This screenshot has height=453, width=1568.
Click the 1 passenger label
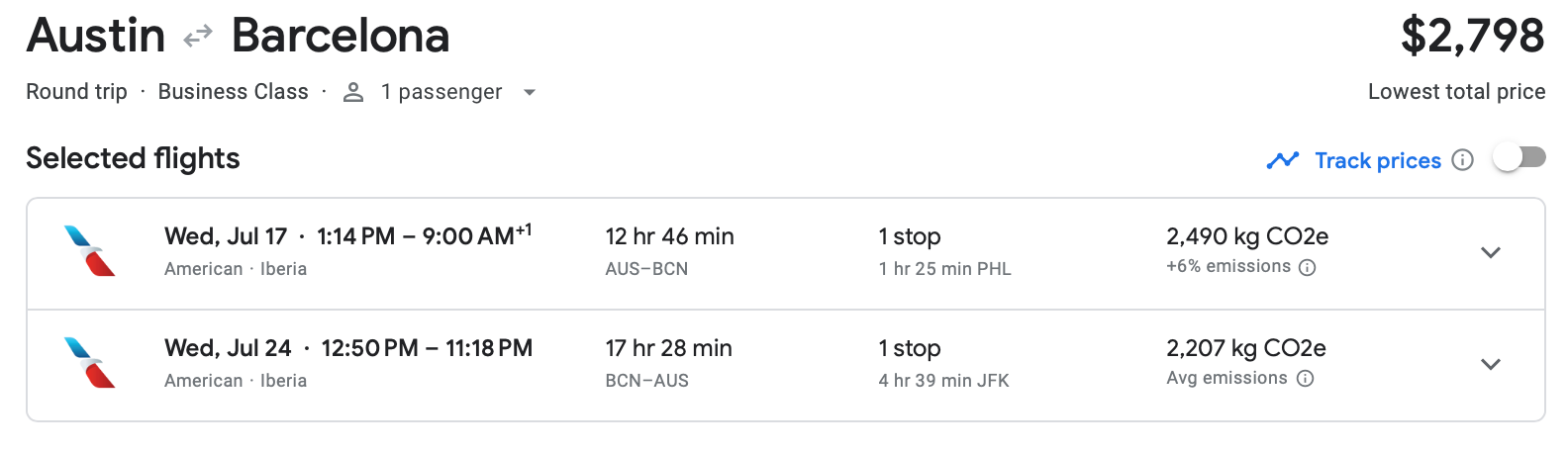(441, 92)
